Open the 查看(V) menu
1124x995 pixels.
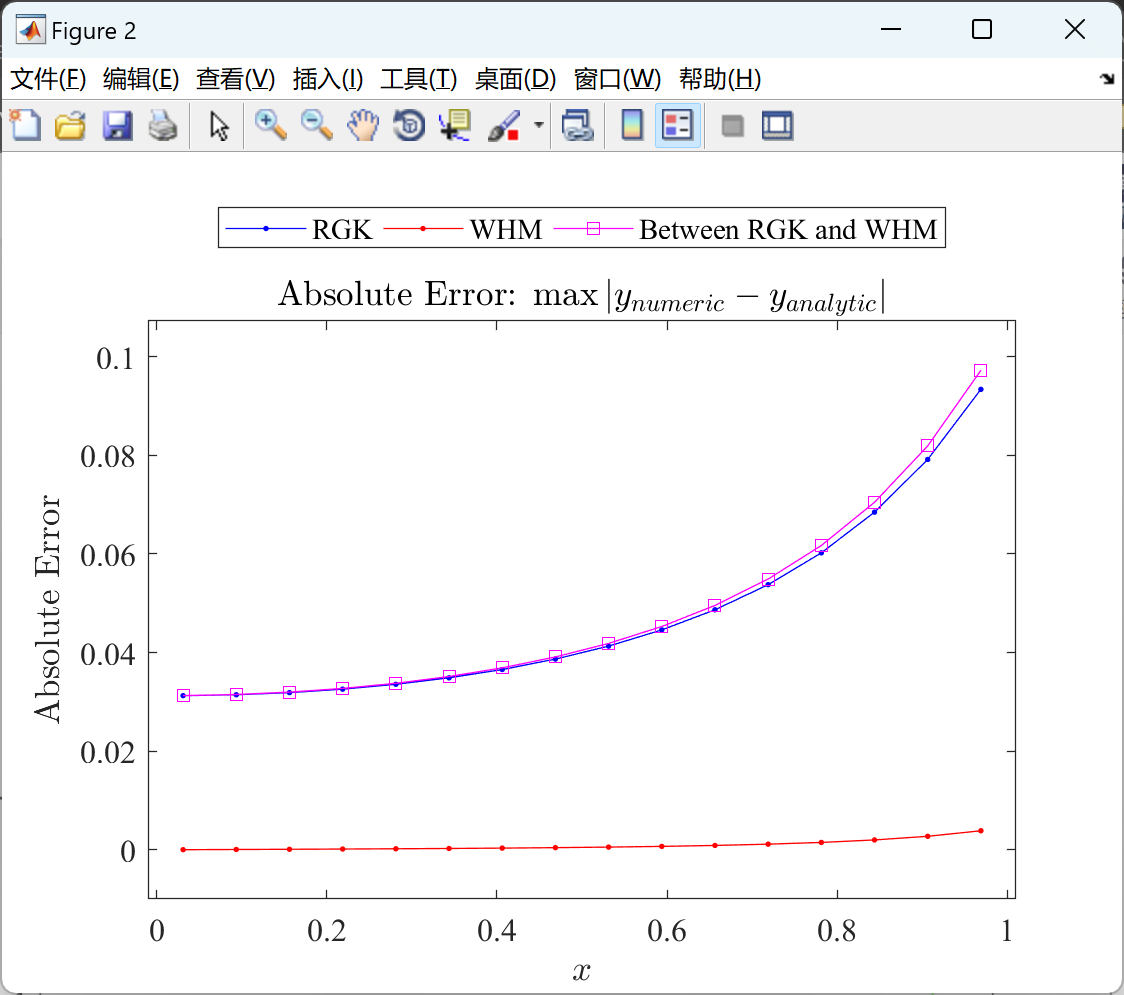point(235,79)
